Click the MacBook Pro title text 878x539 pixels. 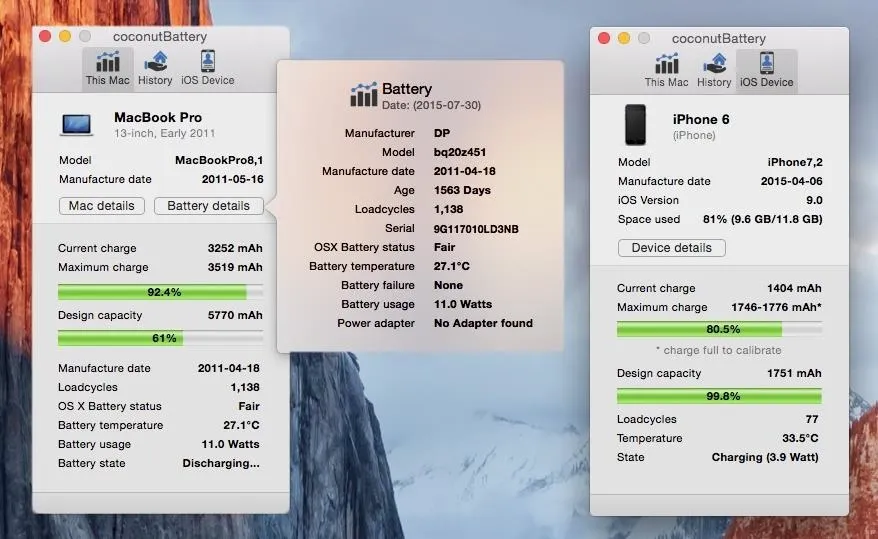(158, 118)
